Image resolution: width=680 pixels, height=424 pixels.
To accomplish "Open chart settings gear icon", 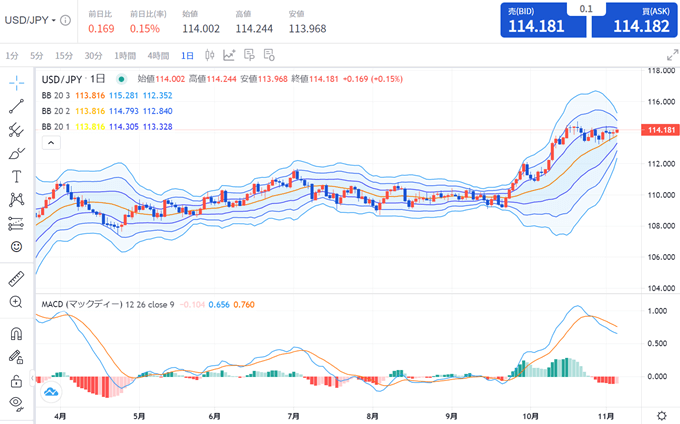I will [x=661, y=416].
